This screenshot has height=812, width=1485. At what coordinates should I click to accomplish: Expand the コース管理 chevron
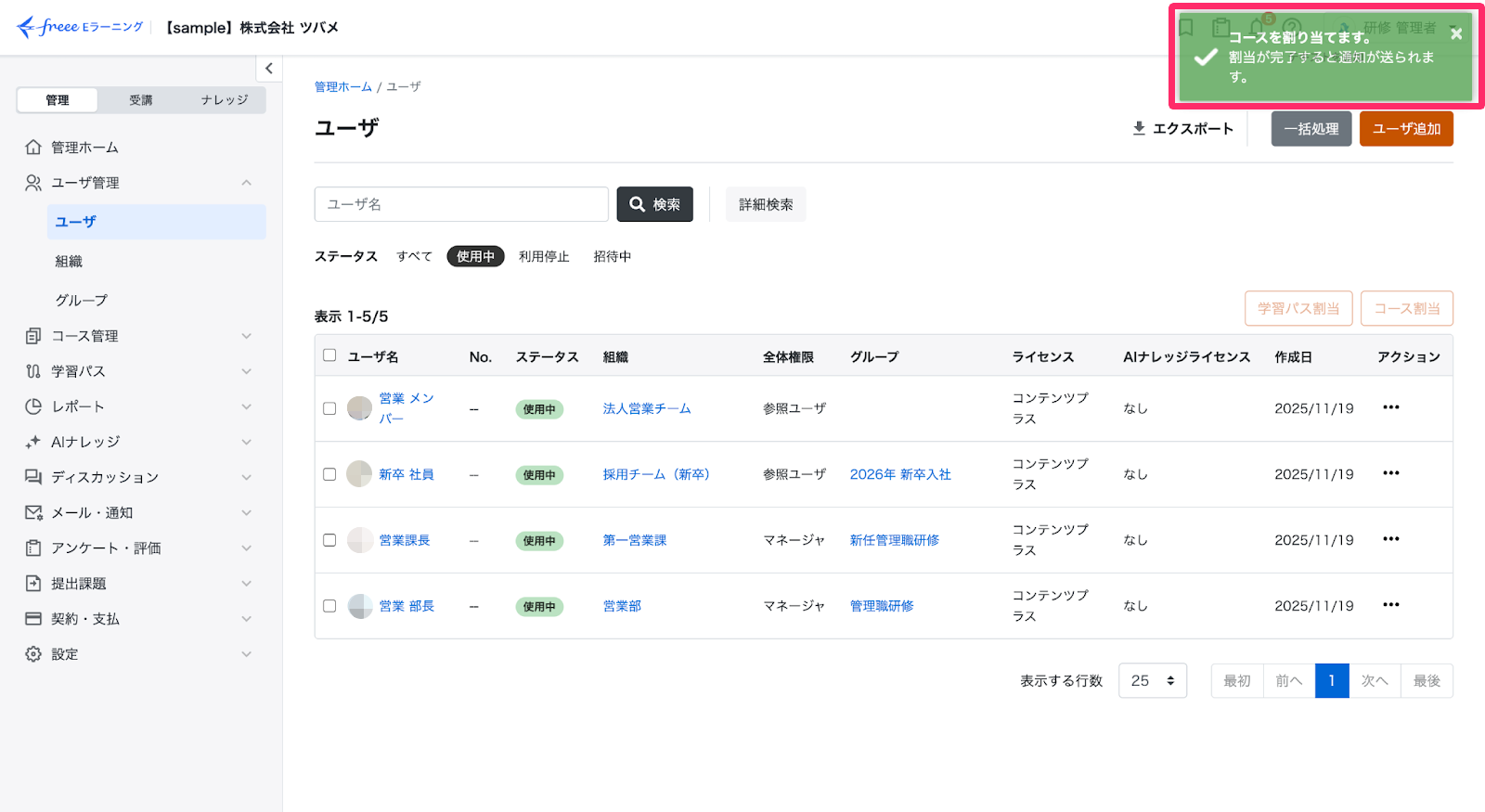click(x=247, y=336)
